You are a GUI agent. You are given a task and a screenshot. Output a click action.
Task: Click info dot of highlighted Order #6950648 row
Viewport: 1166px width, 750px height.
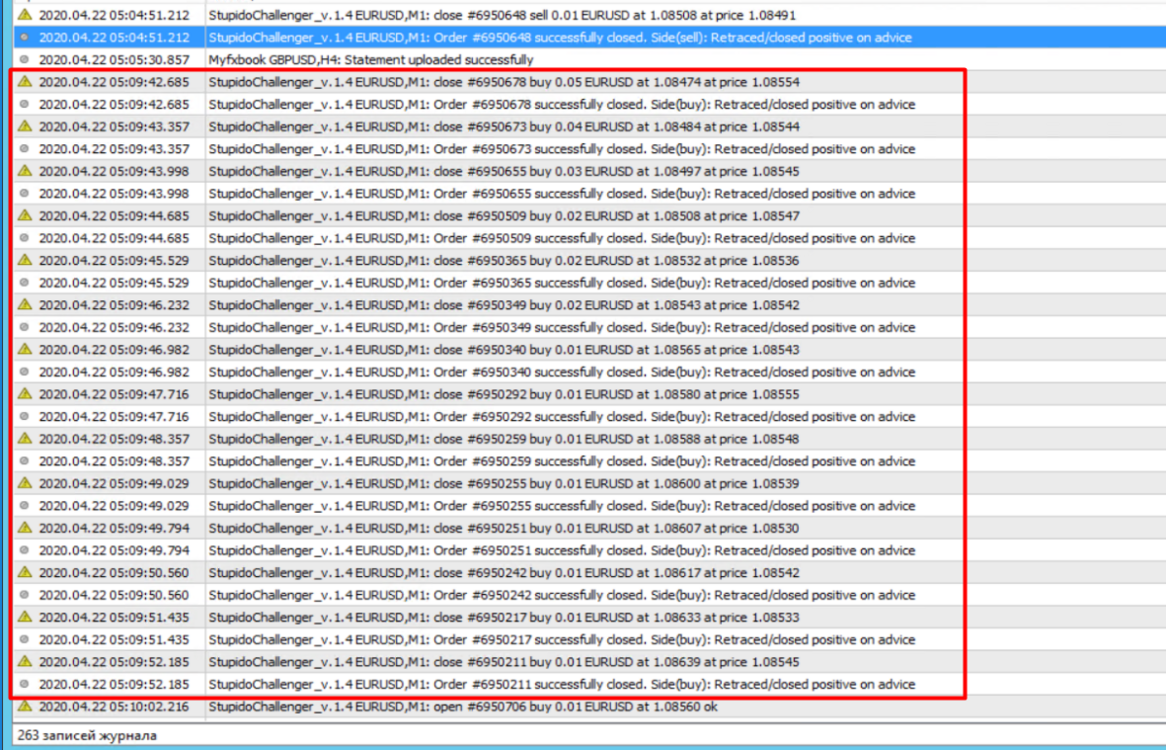click(x=25, y=37)
